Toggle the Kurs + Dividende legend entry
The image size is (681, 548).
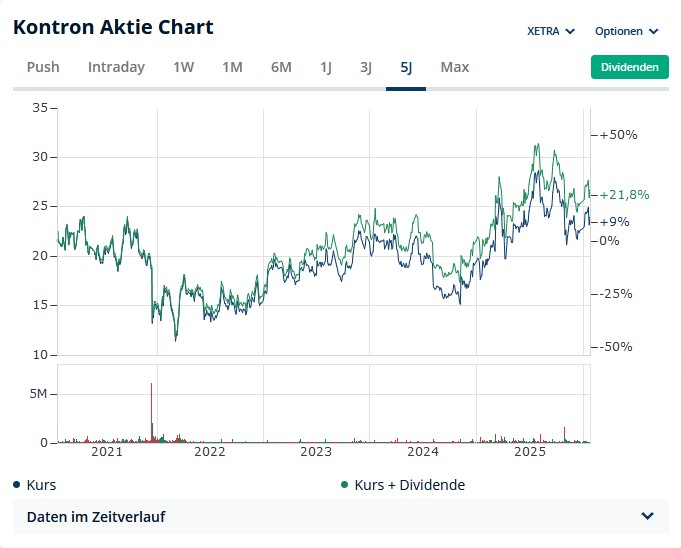(x=409, y=485)
